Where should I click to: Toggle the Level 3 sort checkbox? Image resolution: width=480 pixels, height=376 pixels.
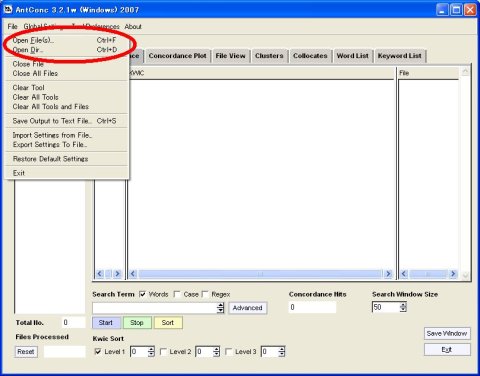pos(229,352)
